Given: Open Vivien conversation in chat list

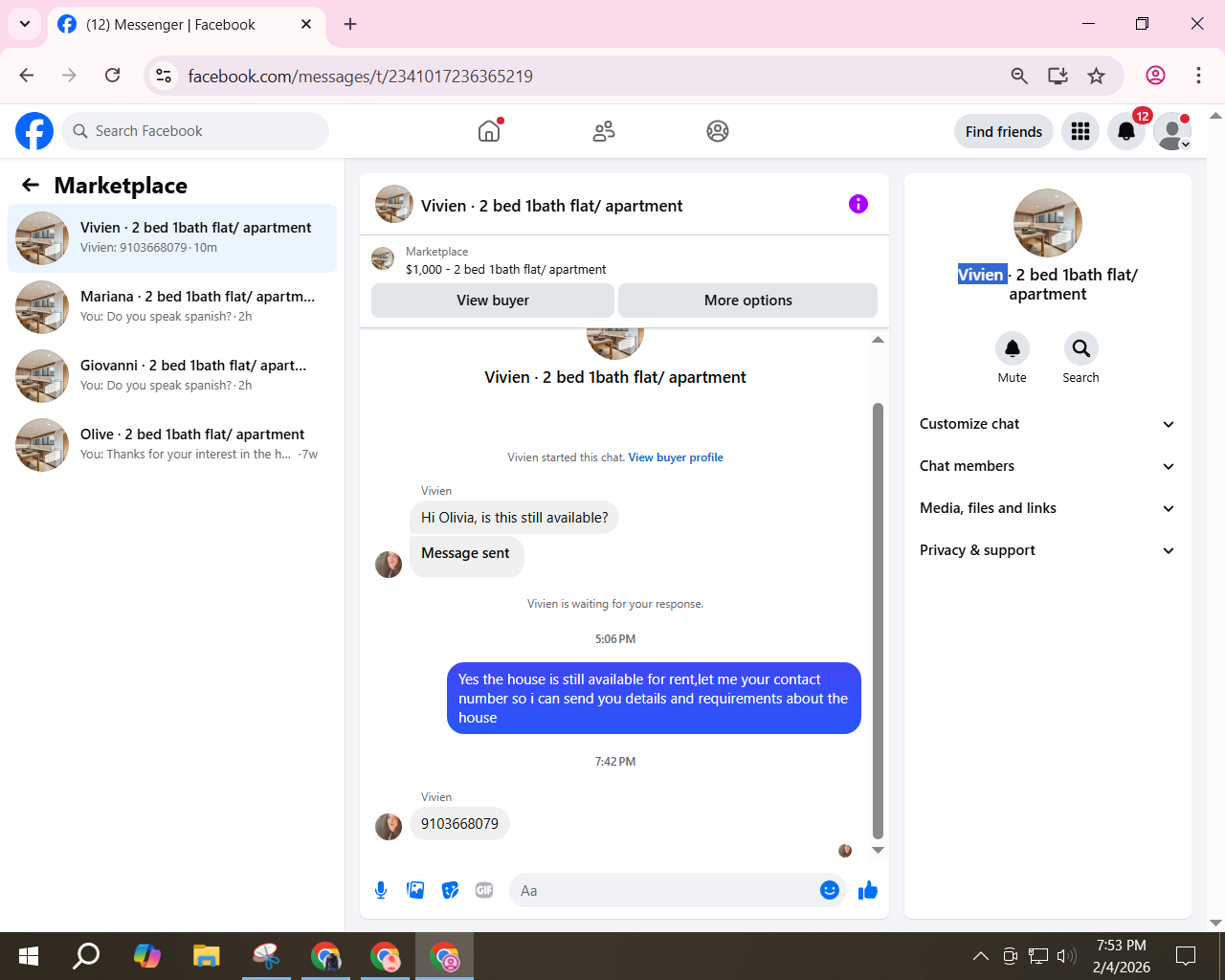Looking at the screenshot, I should [x=172, y=238].
